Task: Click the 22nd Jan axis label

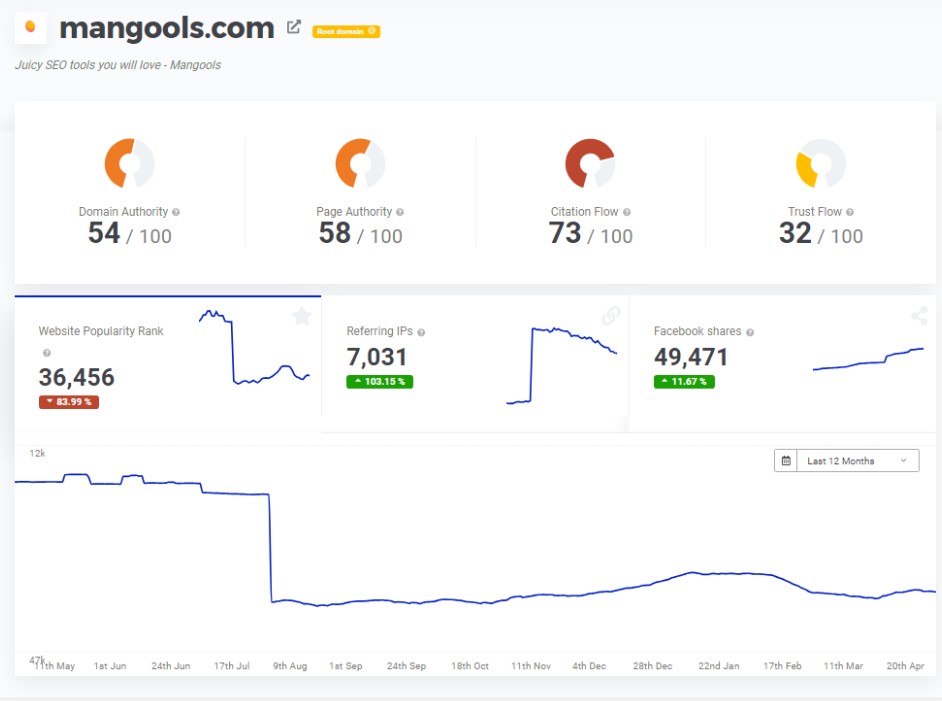Action: (x=719, y=666)
